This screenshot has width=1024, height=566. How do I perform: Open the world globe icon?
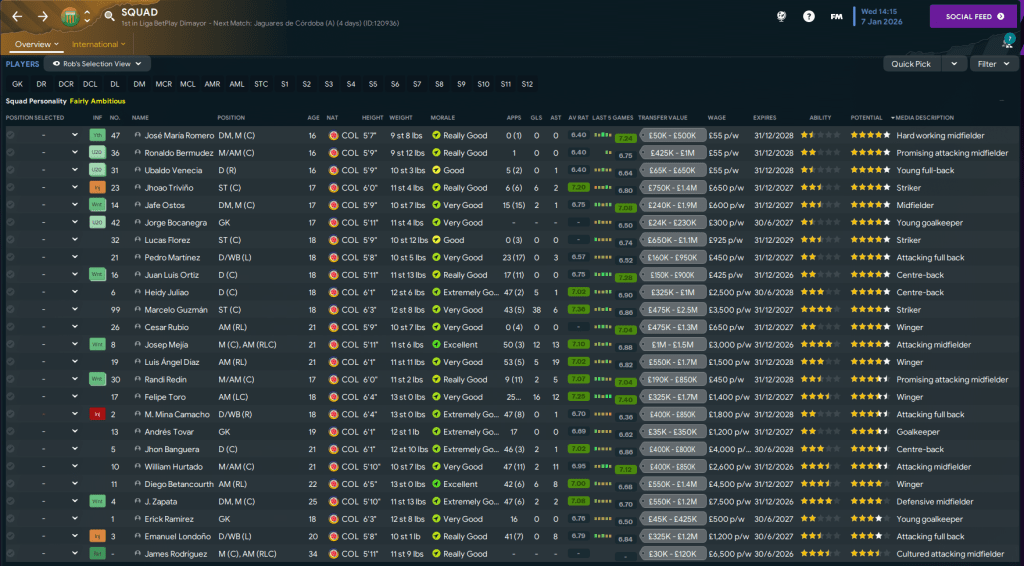pos(780,17)
